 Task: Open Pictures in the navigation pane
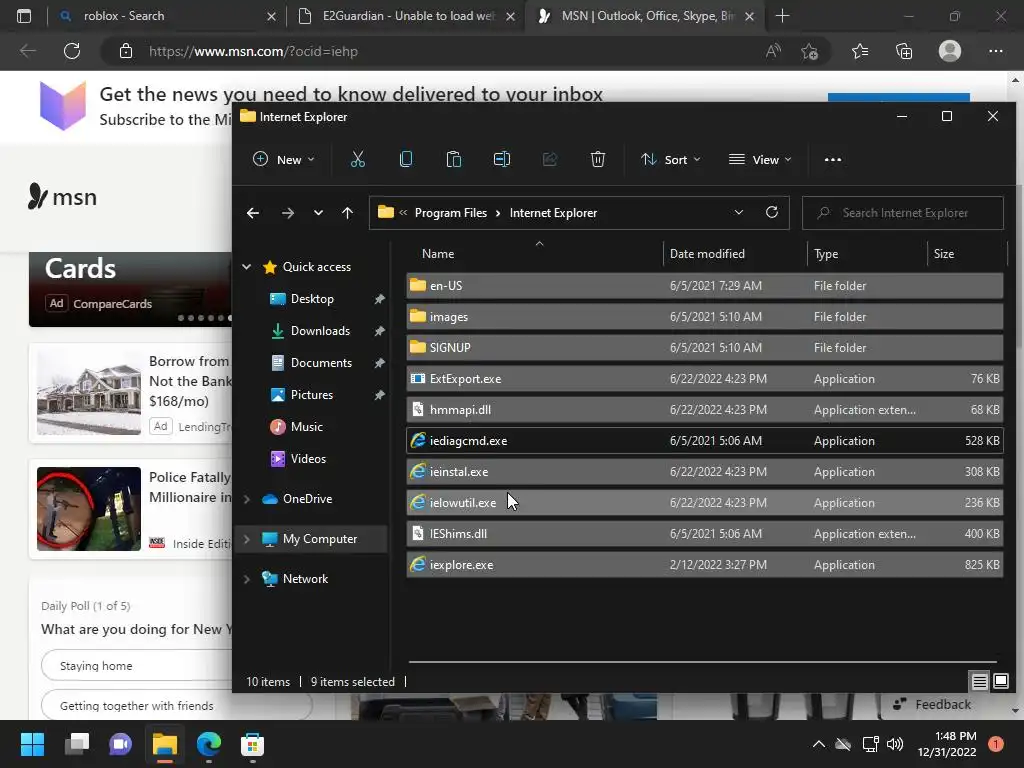coord(312,394)
